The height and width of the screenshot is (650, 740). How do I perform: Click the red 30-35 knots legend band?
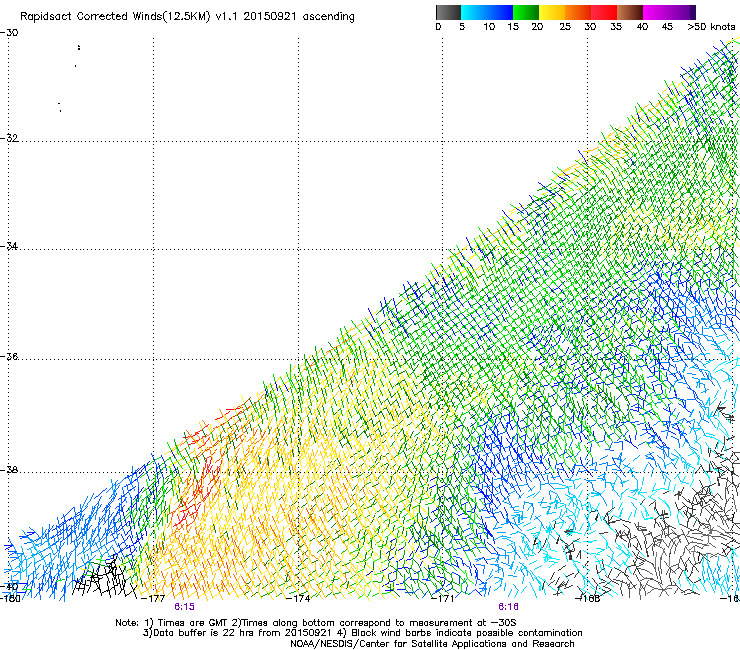tap(604, 12)
